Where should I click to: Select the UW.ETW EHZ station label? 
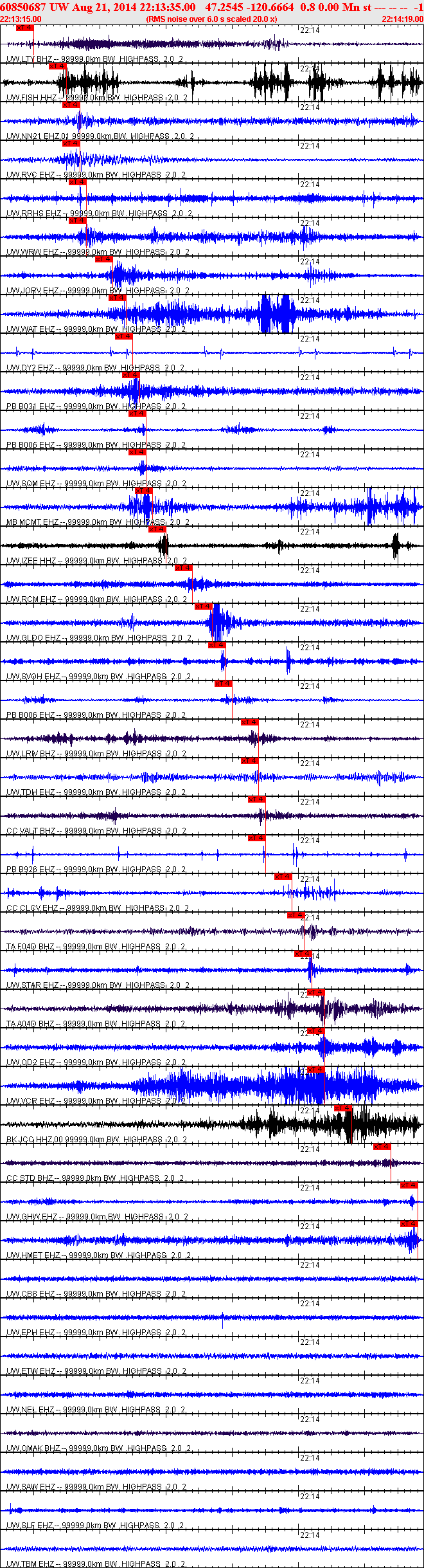pos(96,1371)
